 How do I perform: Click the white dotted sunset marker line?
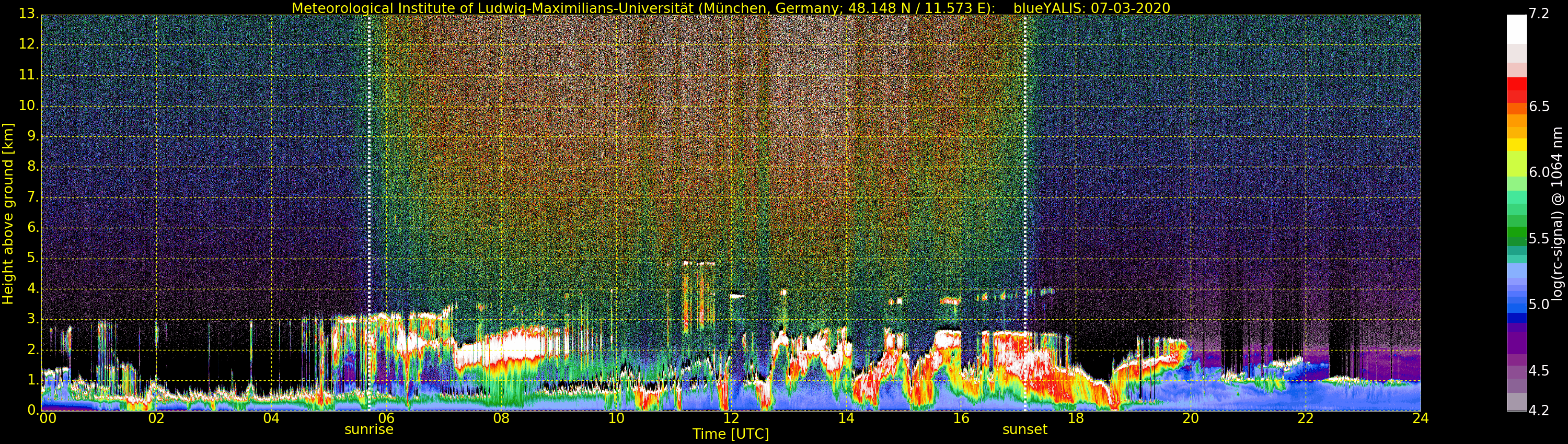(1025, 213)
